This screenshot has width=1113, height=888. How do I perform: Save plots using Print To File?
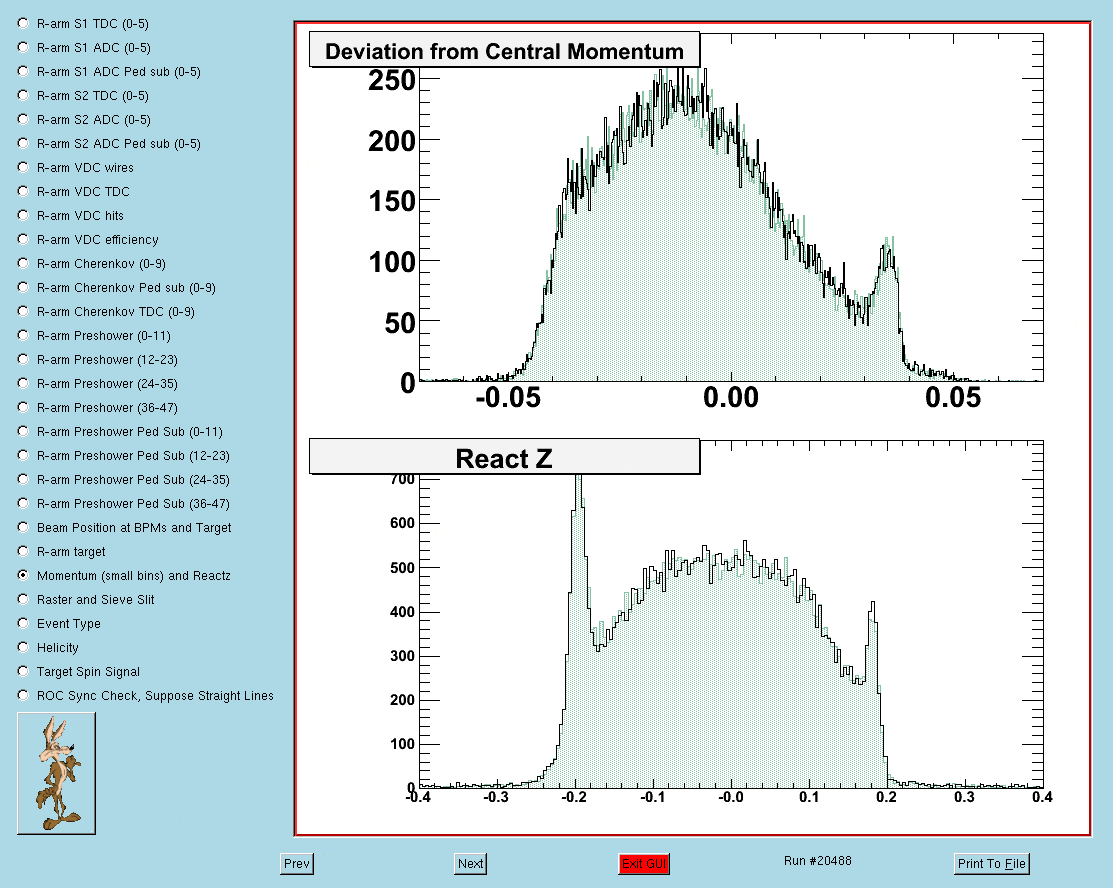(992, 864)
